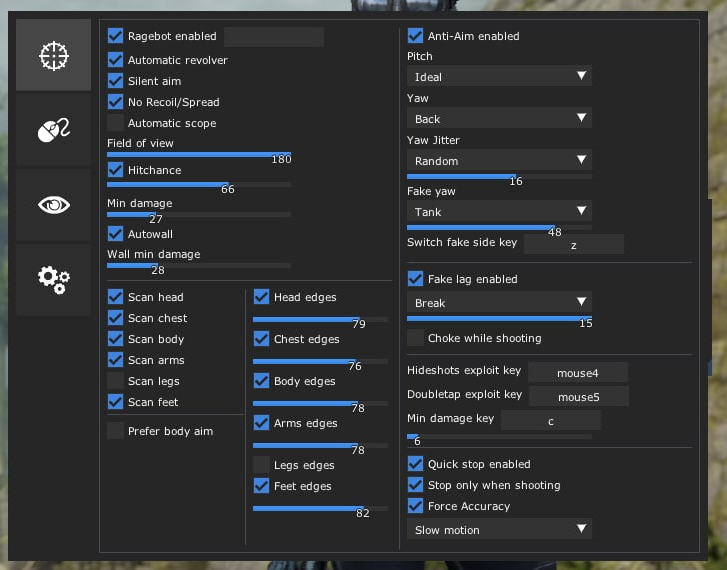Image resolution: width=727 pixels, height=570 pixels.
Task: Expand the Fake yaw Tank dropdown
Action: pyautogui.click(x=499, y=212)
